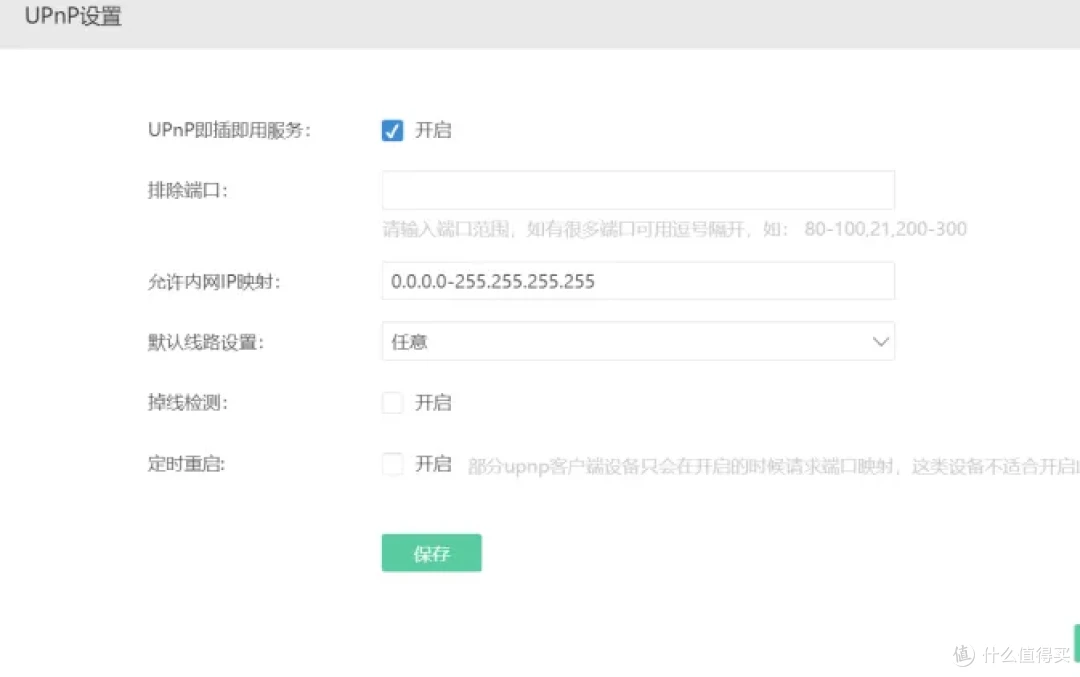Image resolution: width=1080 pixels, height=677 pixels.
Task: Click the green floating button at right edge
Action: tap(1076, 643)
